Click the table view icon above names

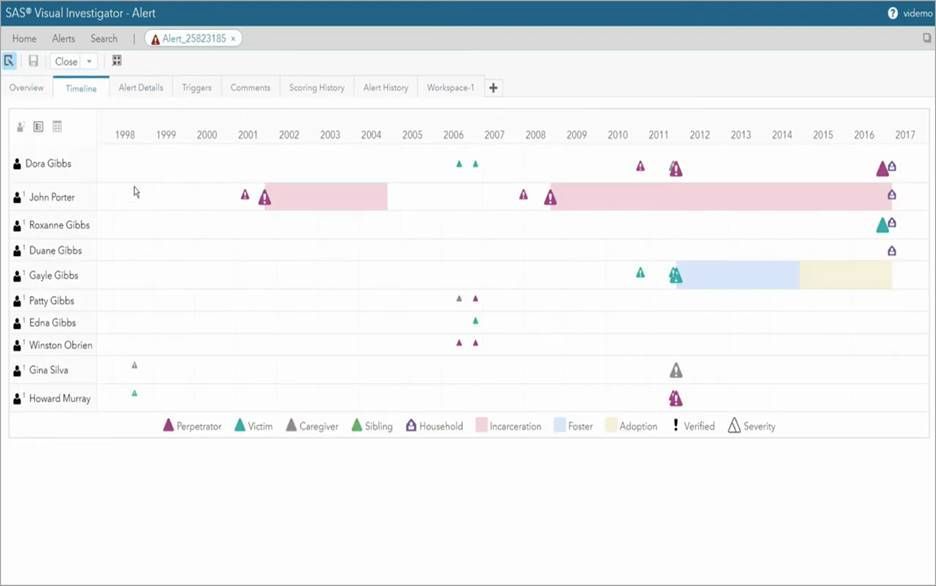point(57,127)
